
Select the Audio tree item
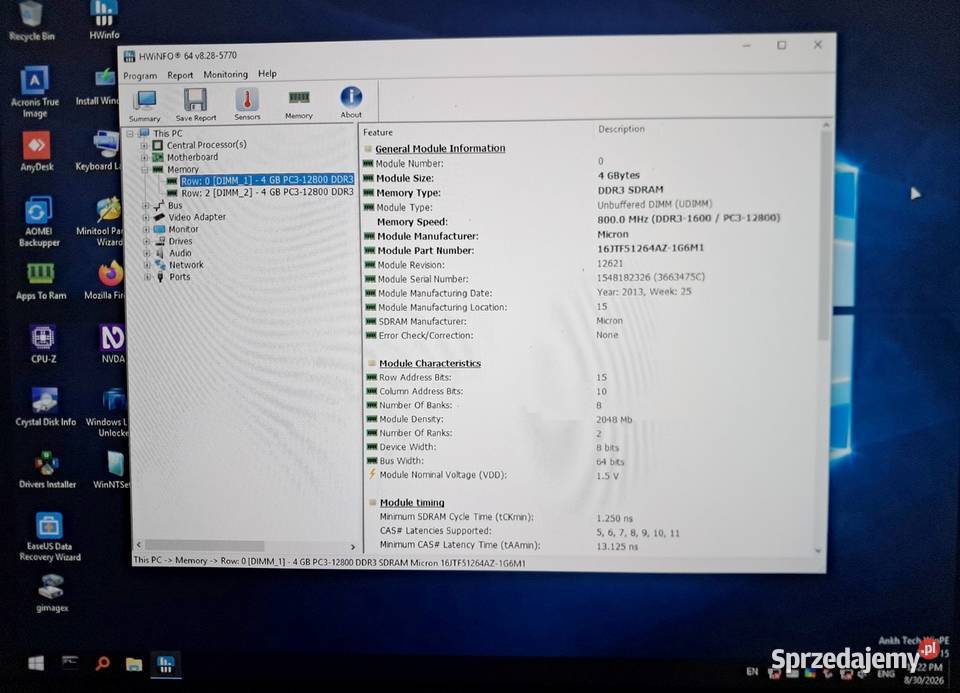181,253
